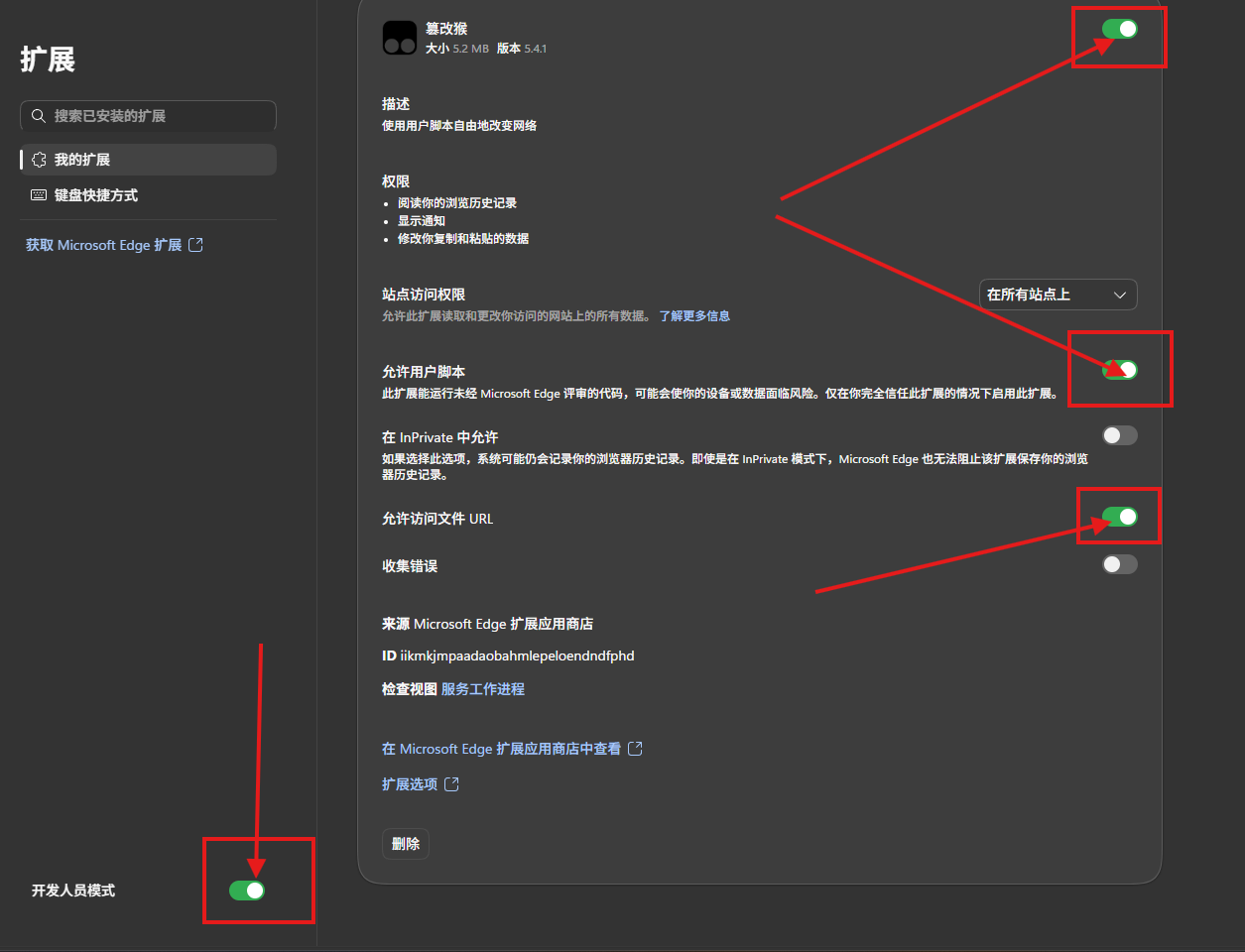The width and height of the screenshot is (1245, 952).
Task: Click the 了解更多信息 link
Action: pyautogui.click(x=694, y=316)
